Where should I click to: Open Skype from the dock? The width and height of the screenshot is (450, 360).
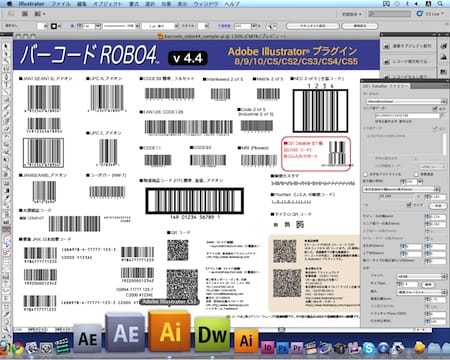click(x=368, y=348)
